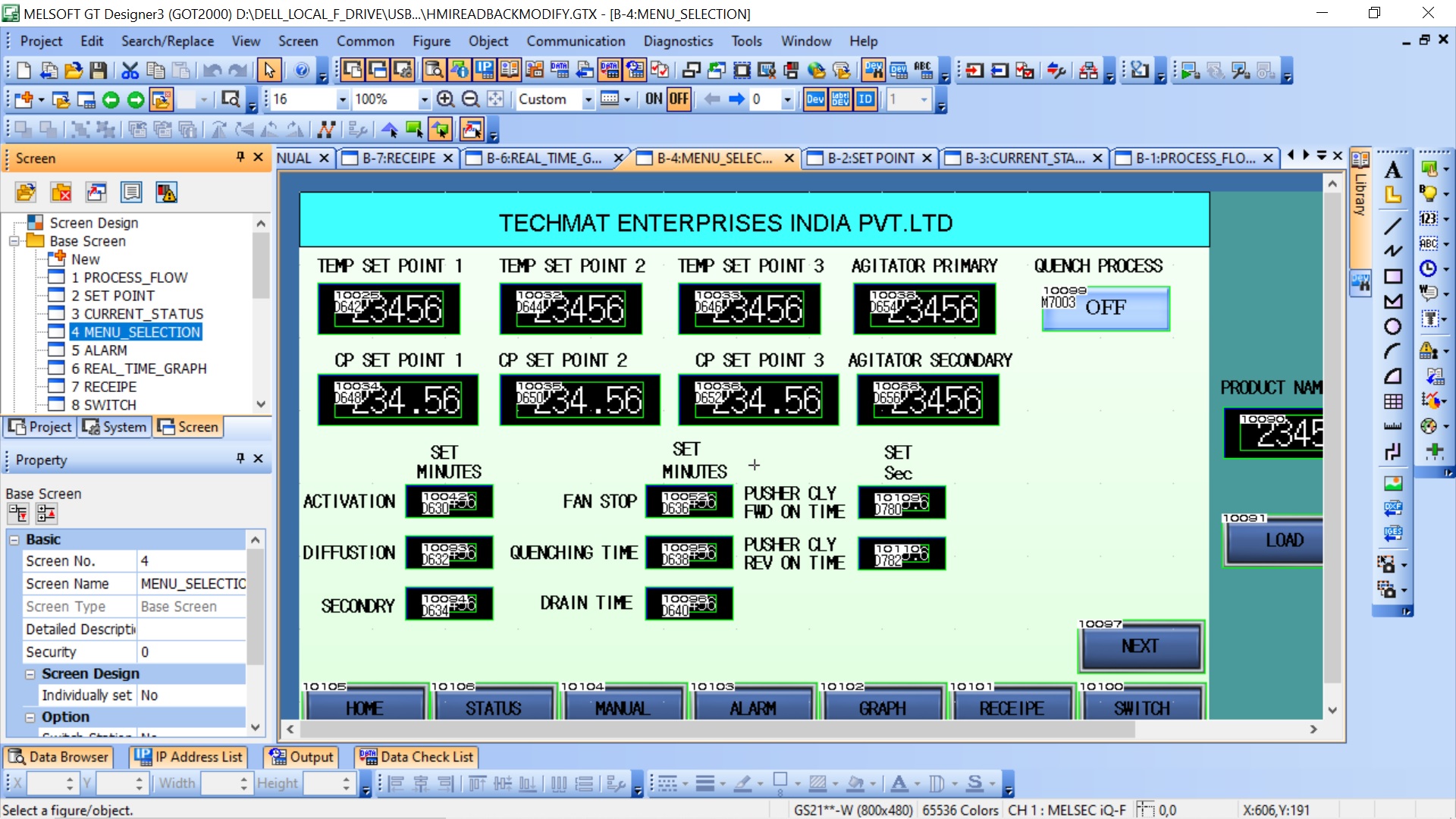
Task: Click the Import DXF icon
Action: (1393, 508)
